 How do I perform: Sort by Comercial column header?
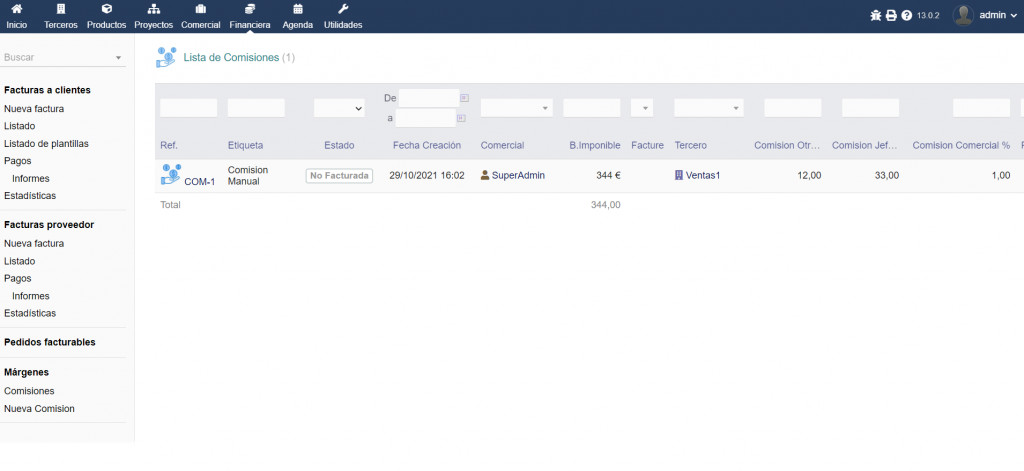tap(502, 145)
